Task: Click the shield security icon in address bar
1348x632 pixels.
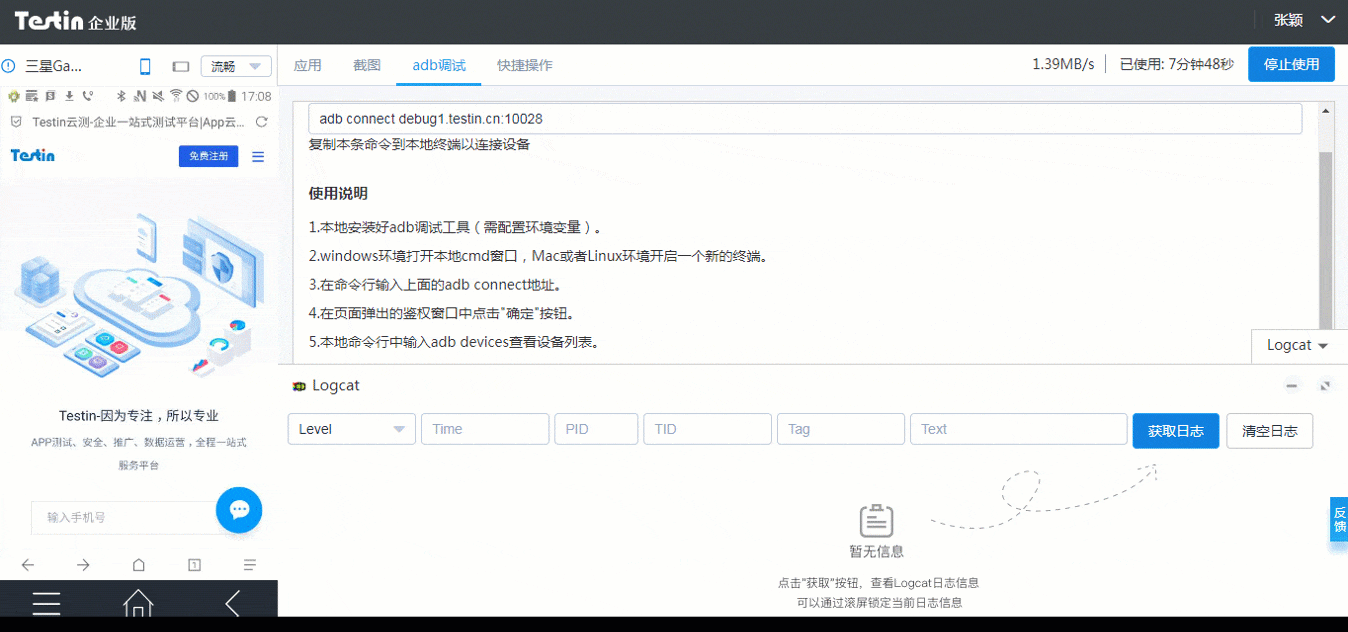Action: click(16, 122)
